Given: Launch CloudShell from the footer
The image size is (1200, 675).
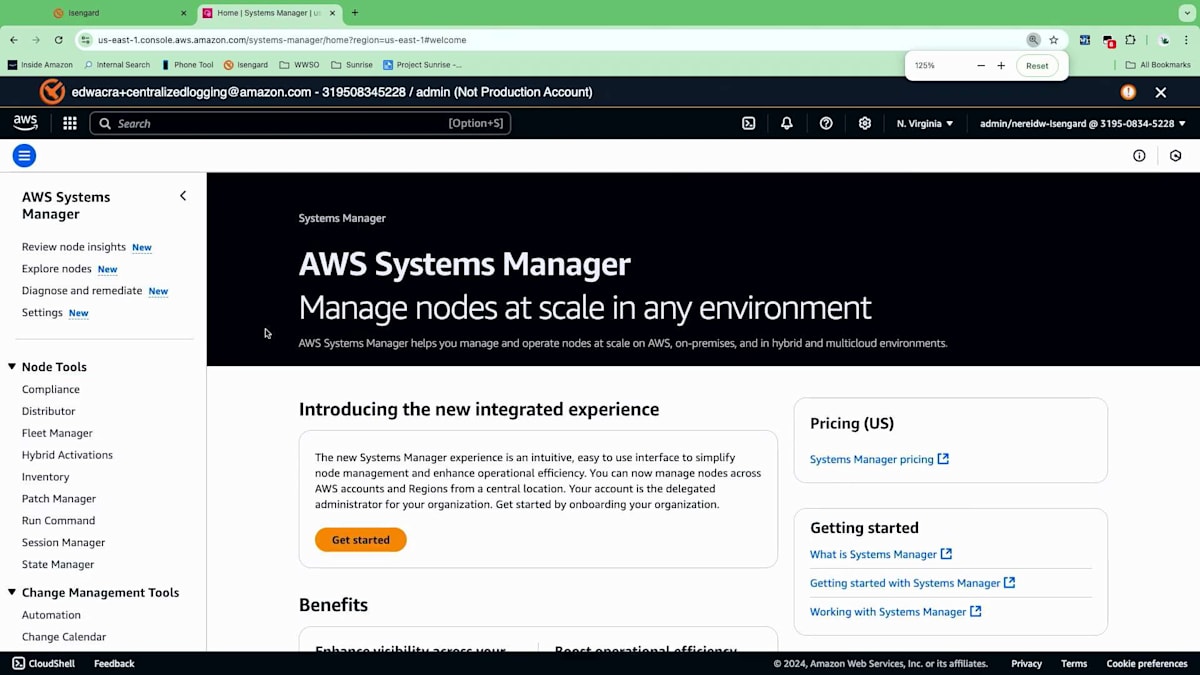Looking at the screenshot, I should click(45, 664).
